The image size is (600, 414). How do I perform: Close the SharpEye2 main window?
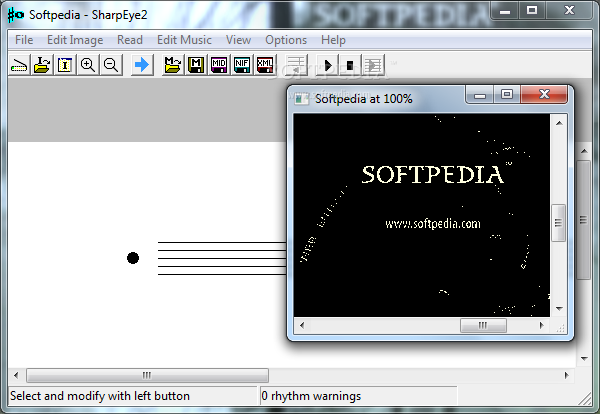tap(569, 11)
